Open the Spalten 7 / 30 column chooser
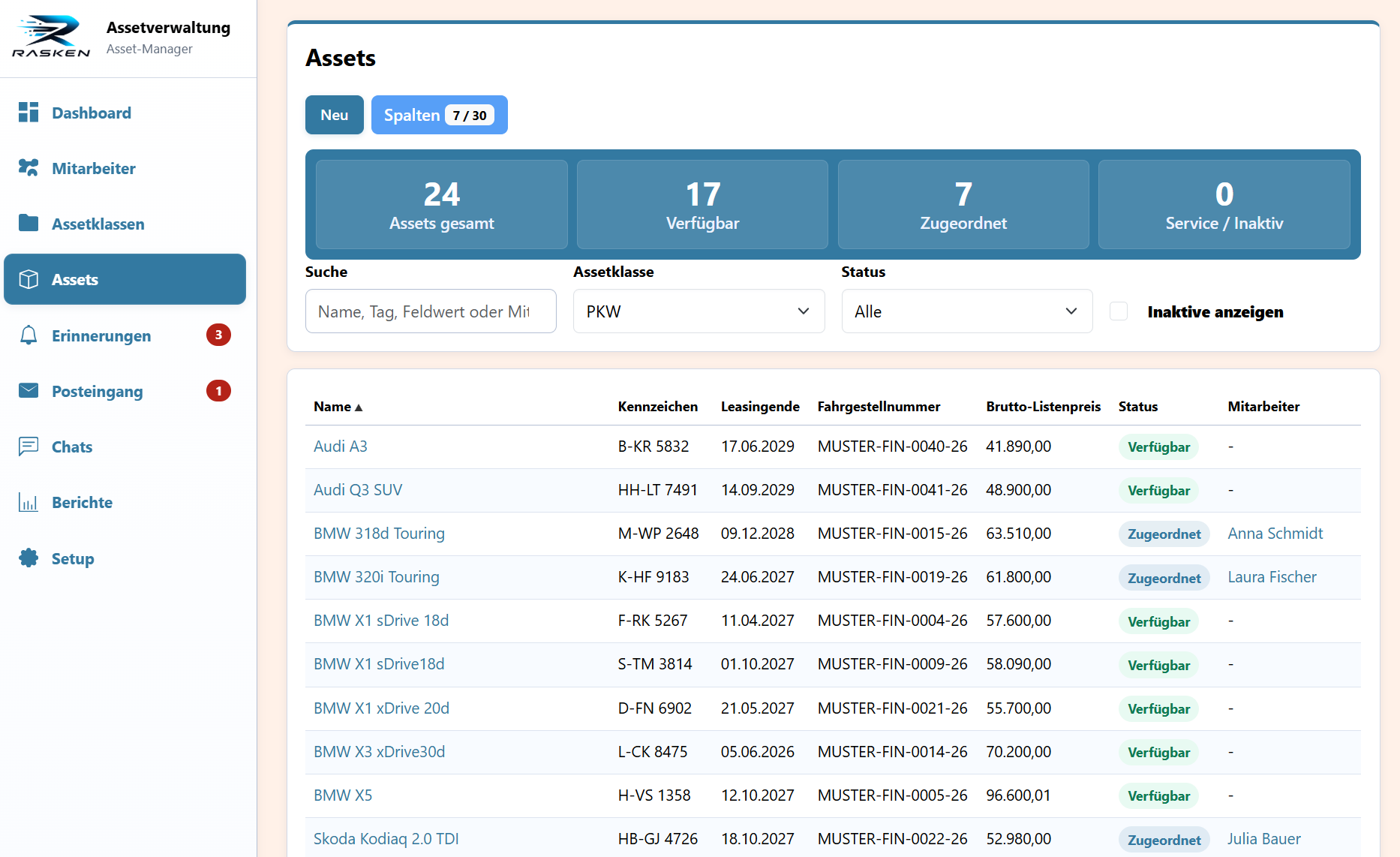 coord(440,115)
